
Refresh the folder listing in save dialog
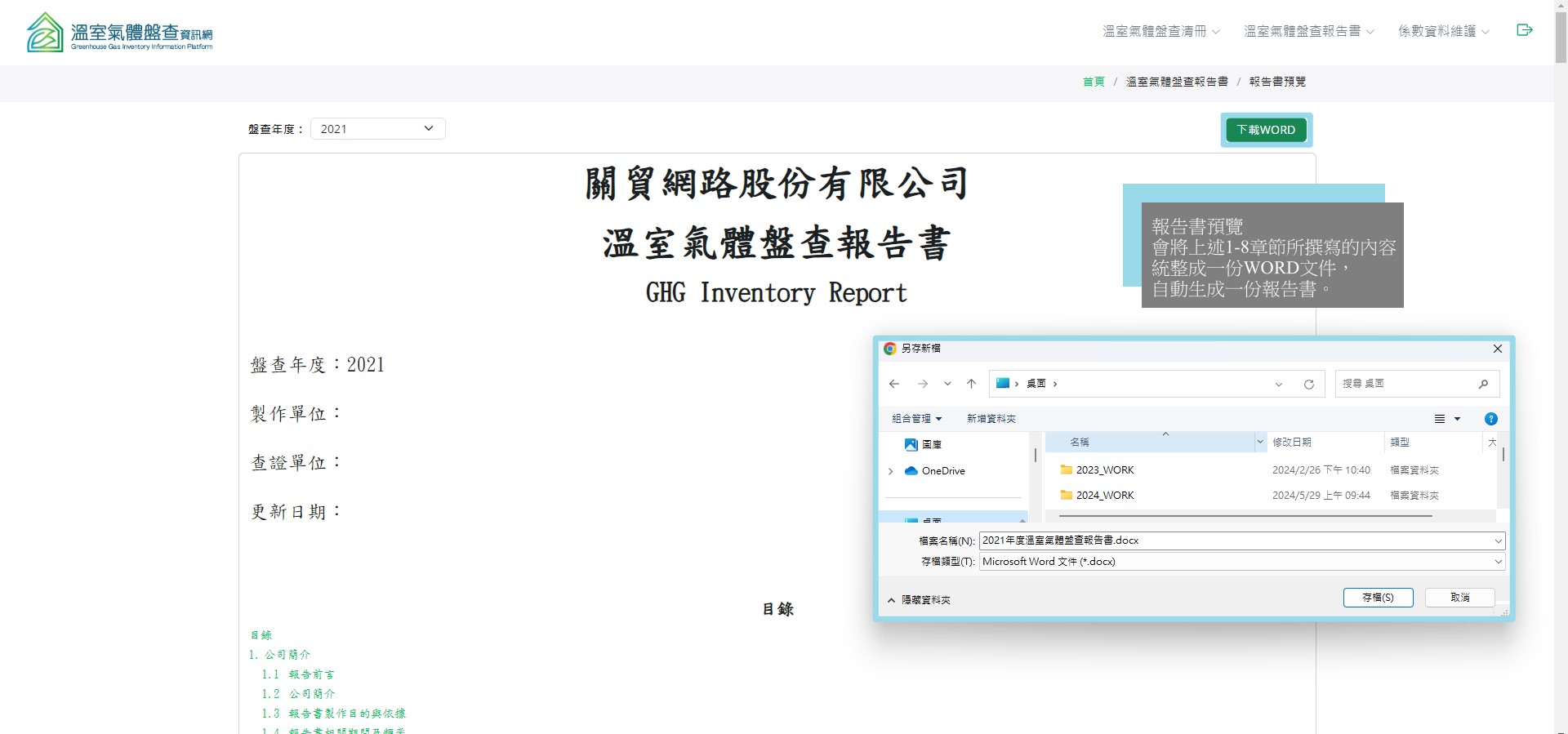1308,384
